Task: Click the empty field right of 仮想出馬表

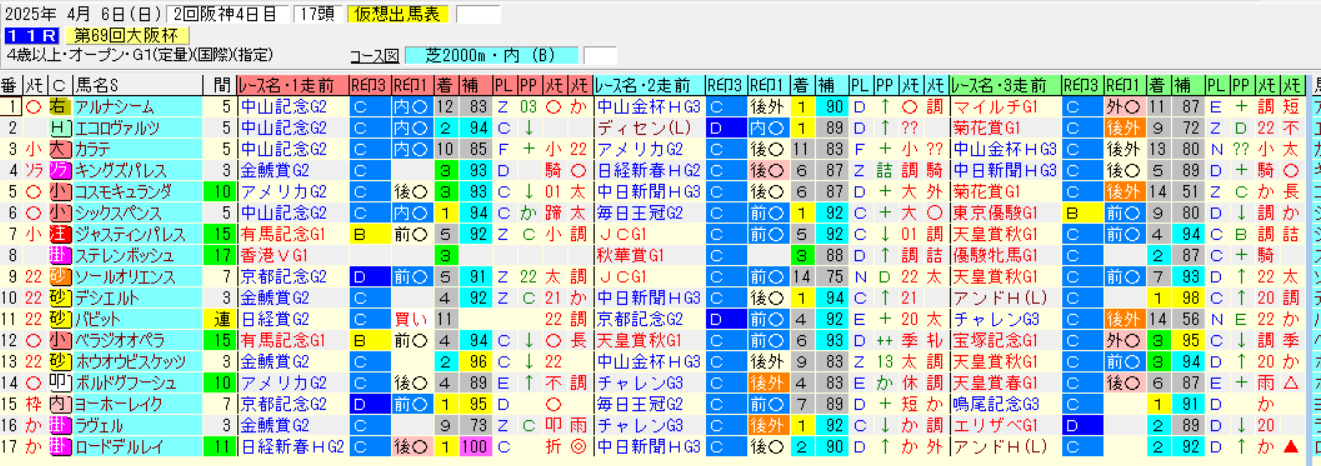Action: [477, 14]
